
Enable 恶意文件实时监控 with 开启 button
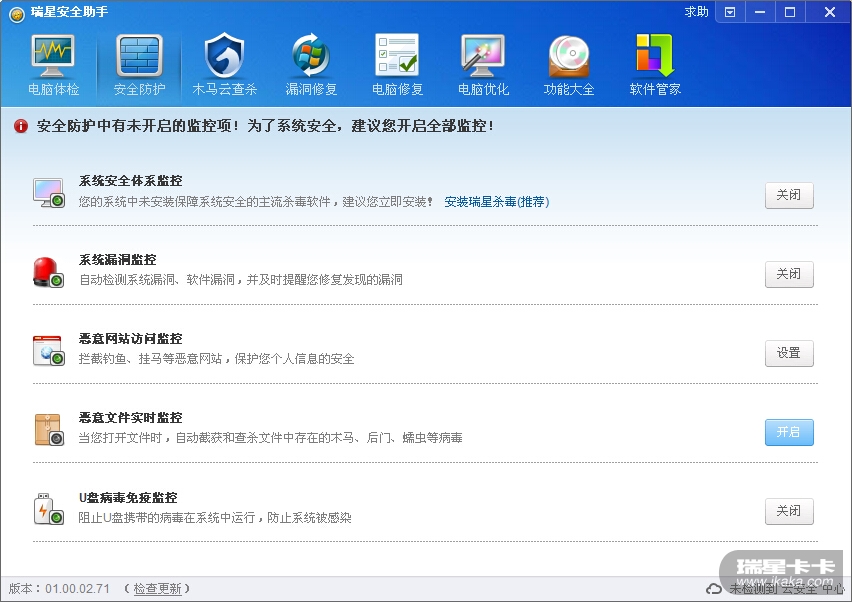(789, 432)
